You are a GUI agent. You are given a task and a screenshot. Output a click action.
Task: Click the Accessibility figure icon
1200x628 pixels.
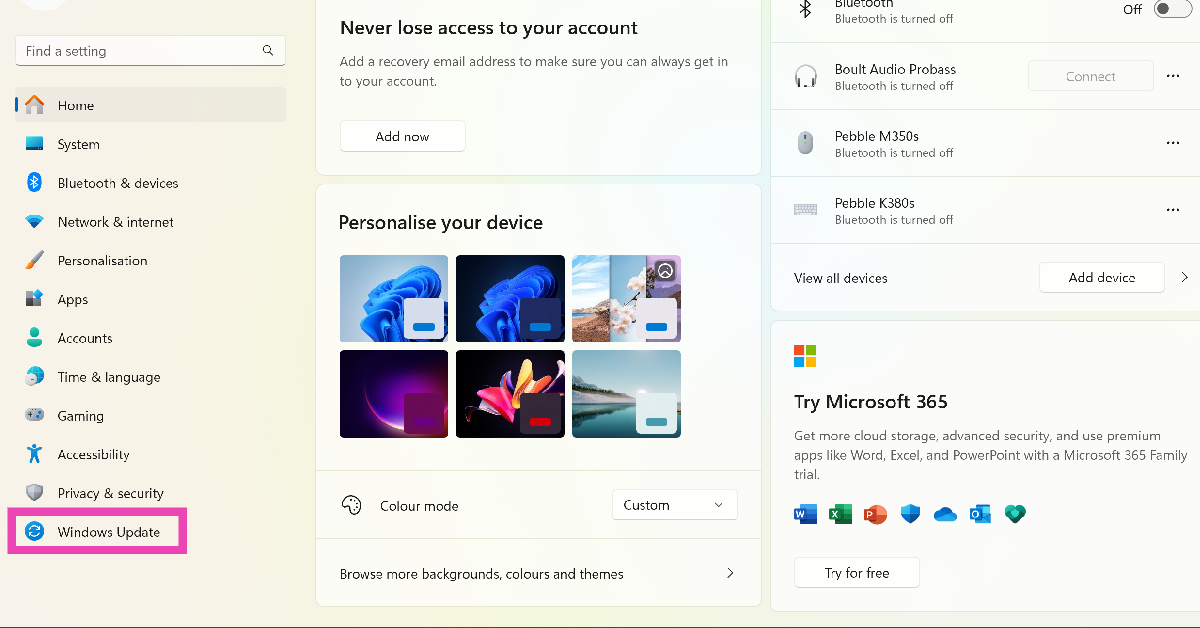tap(34, 454)
